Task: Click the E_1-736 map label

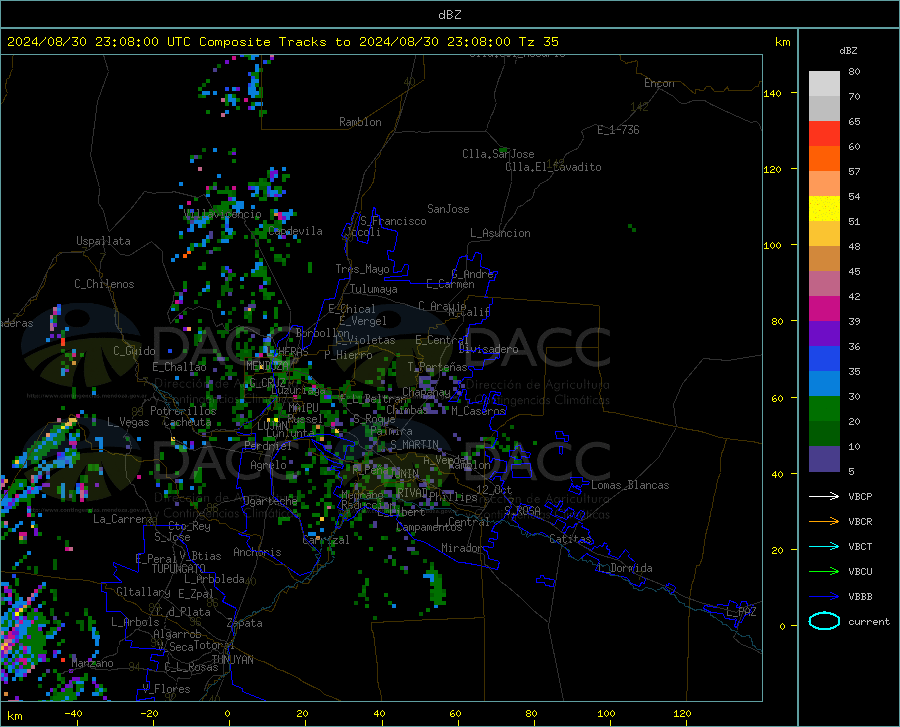Action: point(618,130)
